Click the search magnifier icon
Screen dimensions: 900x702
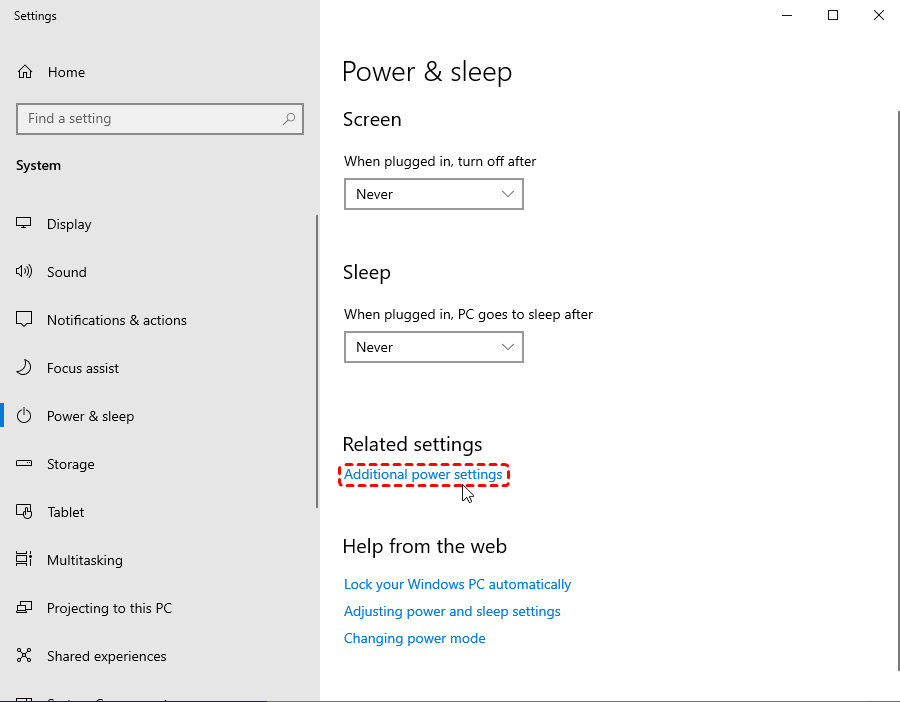click(289, 119)
